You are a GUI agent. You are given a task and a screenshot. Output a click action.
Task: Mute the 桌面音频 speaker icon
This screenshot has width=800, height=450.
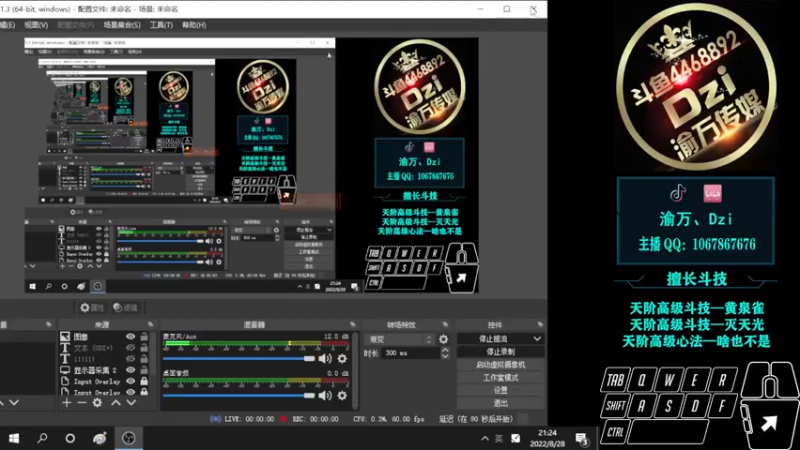pos(324,395)
